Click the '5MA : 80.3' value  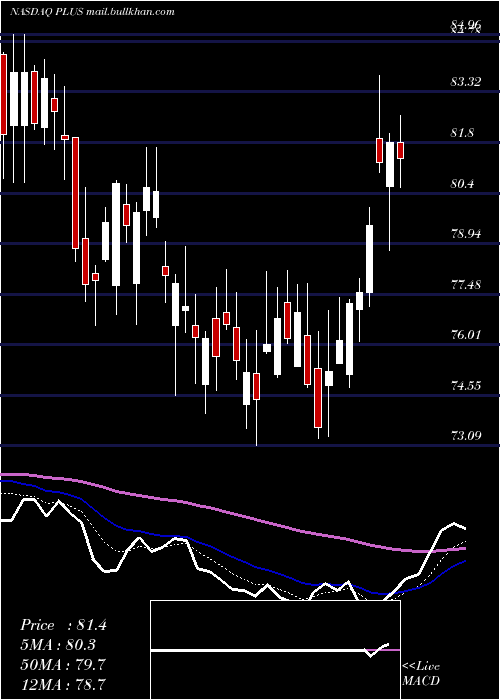pos(58,645)
